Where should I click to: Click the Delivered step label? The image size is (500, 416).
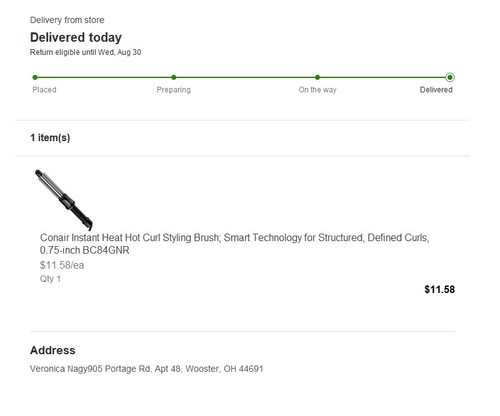[x=436, y=90]
